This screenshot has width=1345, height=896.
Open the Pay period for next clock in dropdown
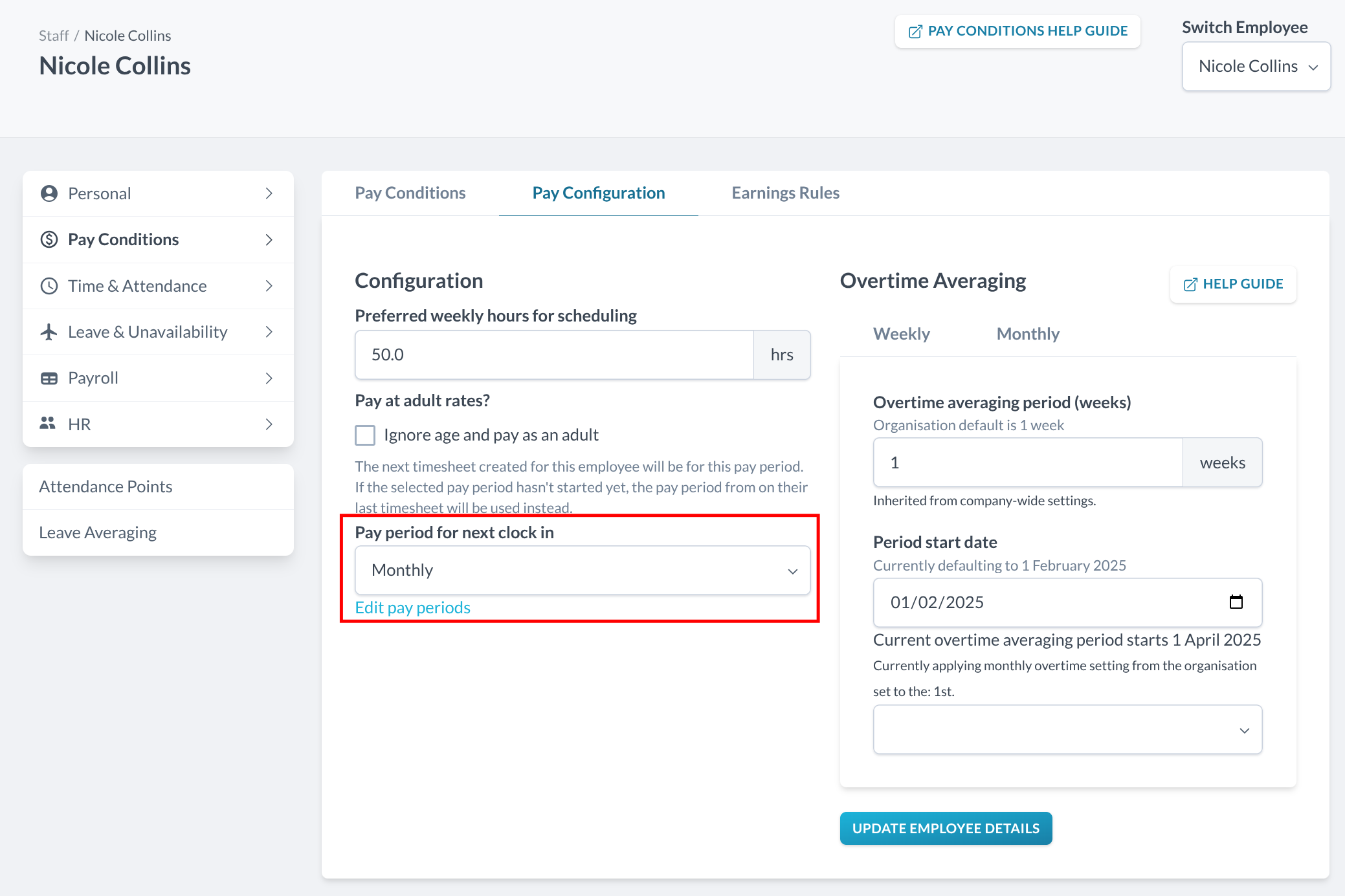point(583,571)
